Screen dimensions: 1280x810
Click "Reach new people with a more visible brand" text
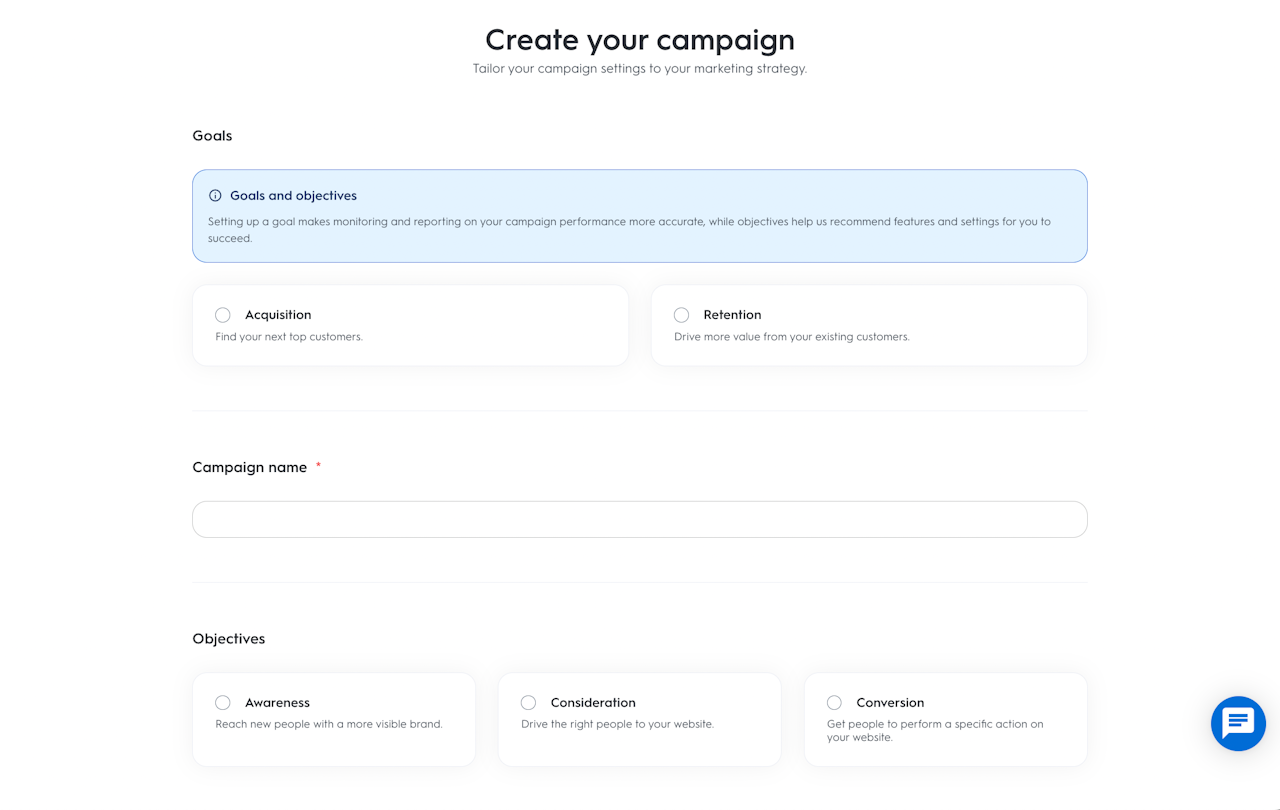click(x=329, y=724)
